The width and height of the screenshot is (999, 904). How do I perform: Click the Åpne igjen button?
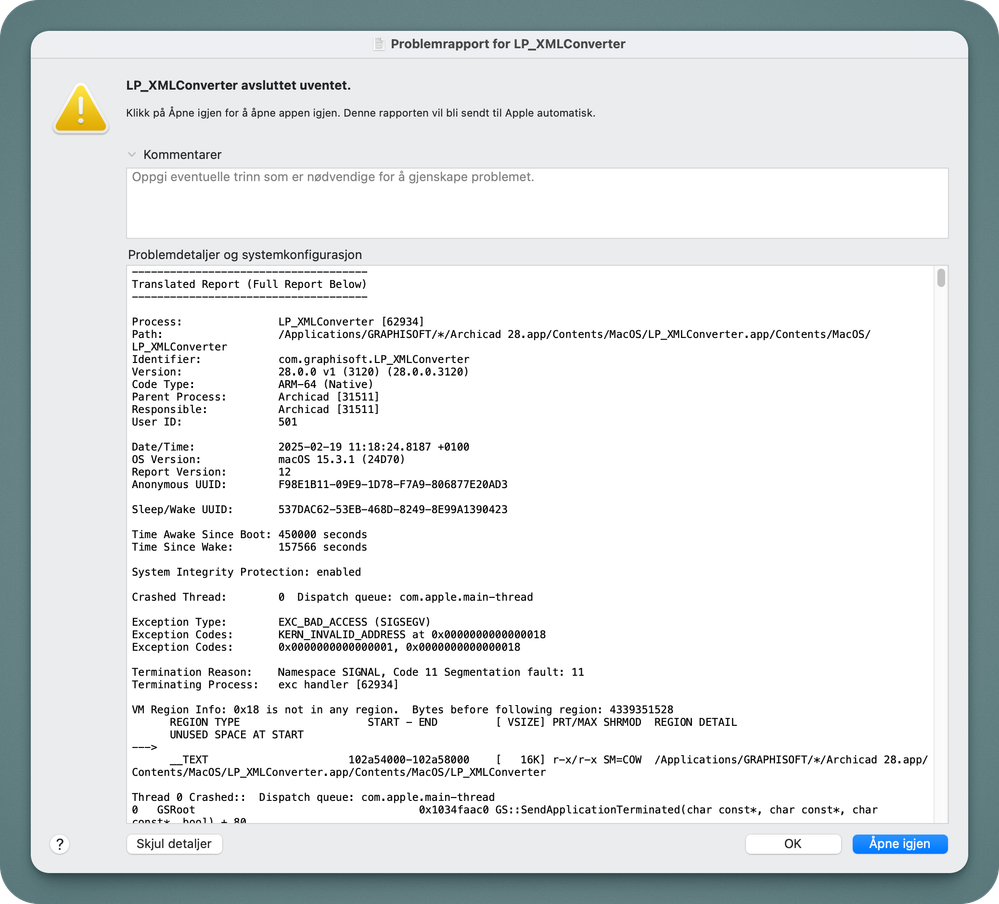(x=900, y=843)
